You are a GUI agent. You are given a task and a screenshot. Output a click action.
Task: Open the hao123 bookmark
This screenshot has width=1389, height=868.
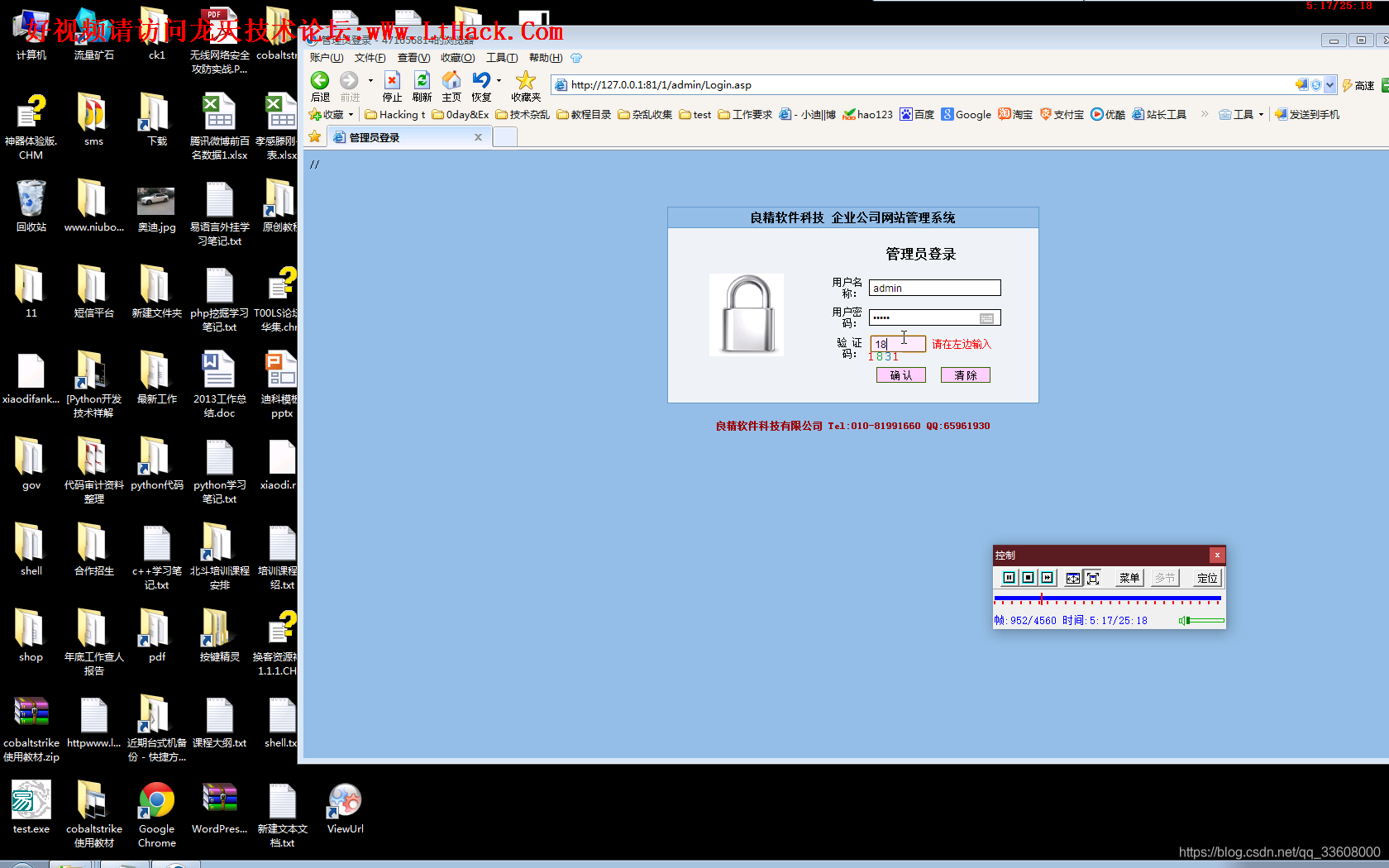click(867, 114)
